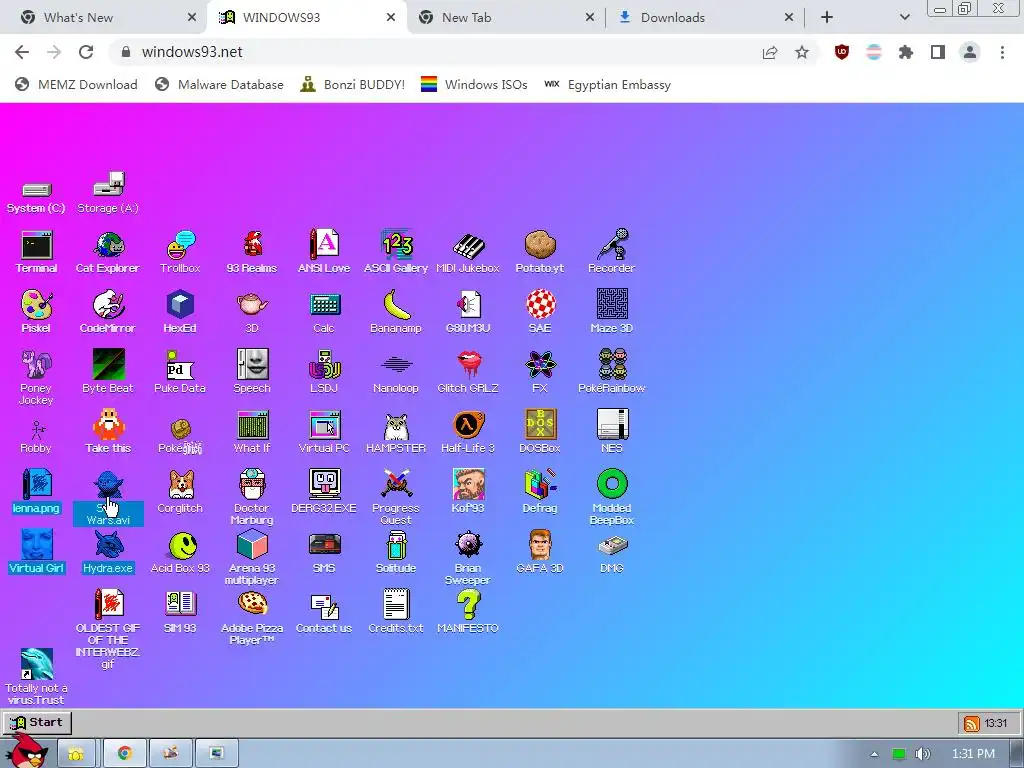Viewport: 1024px width, 768px height.
Task: Open HexEd cube icon
Action: click(180, 312)
